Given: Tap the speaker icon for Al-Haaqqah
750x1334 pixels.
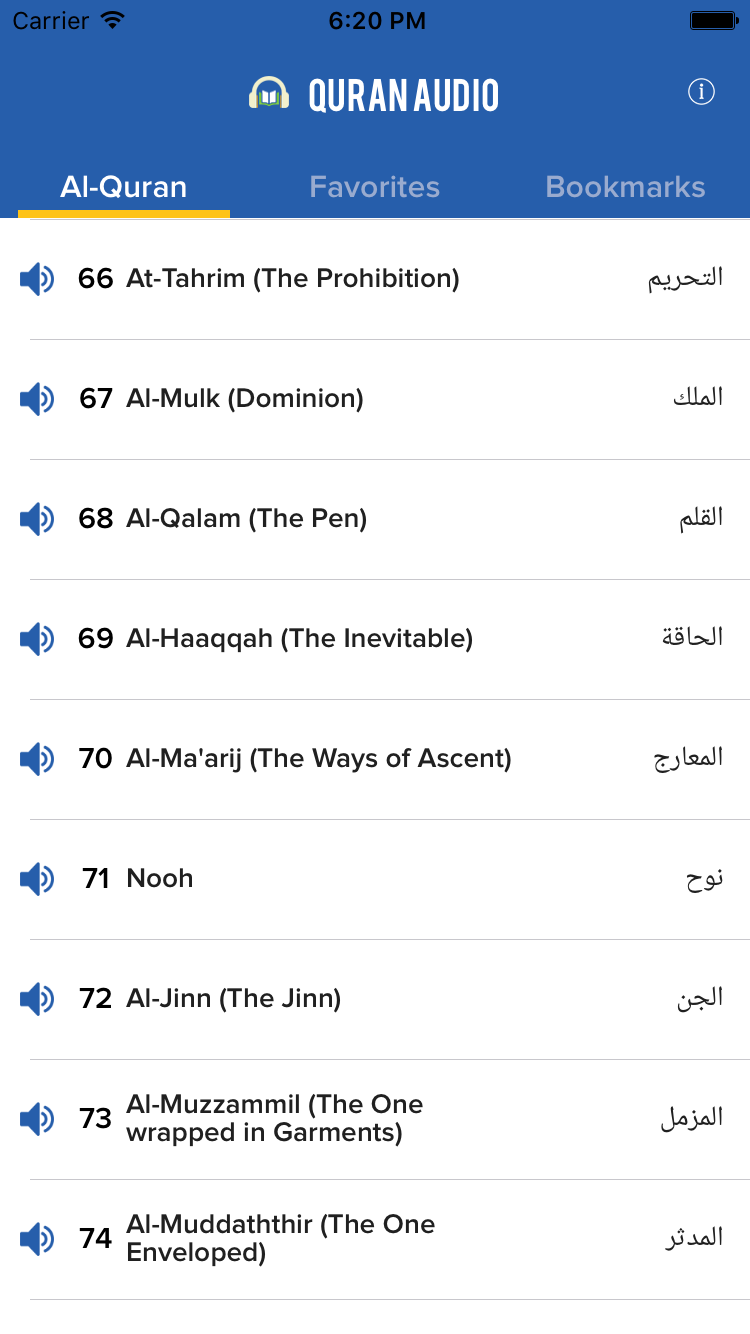Looking at the screenshot, I should coord(37,639).
